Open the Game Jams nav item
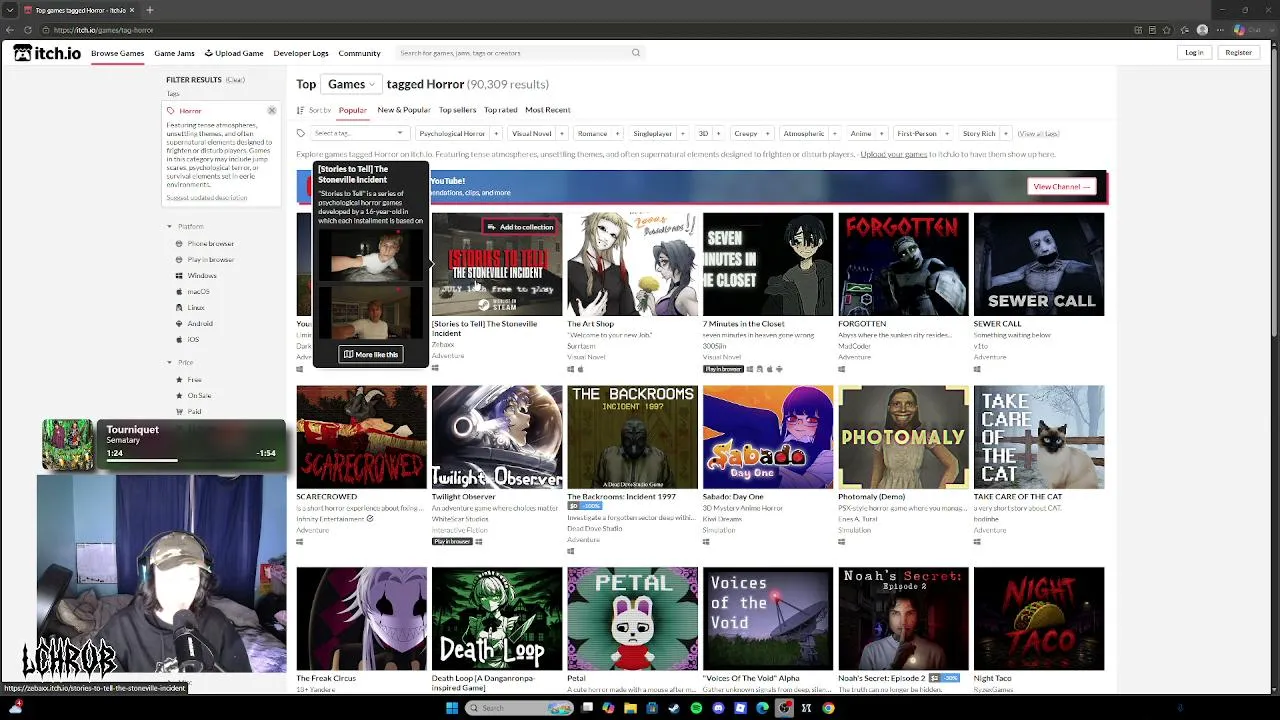This screenshot has width=1280, height=720. click(174, 53)
